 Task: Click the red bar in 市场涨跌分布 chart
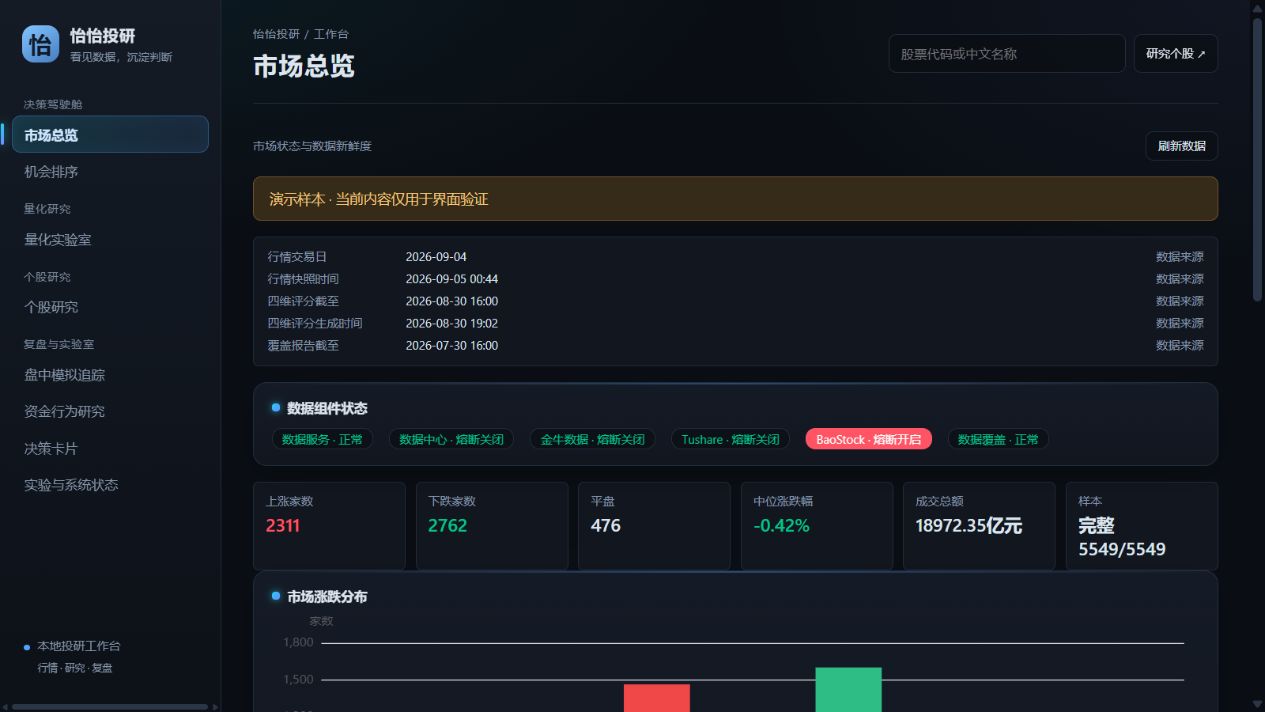pos(657,698)
